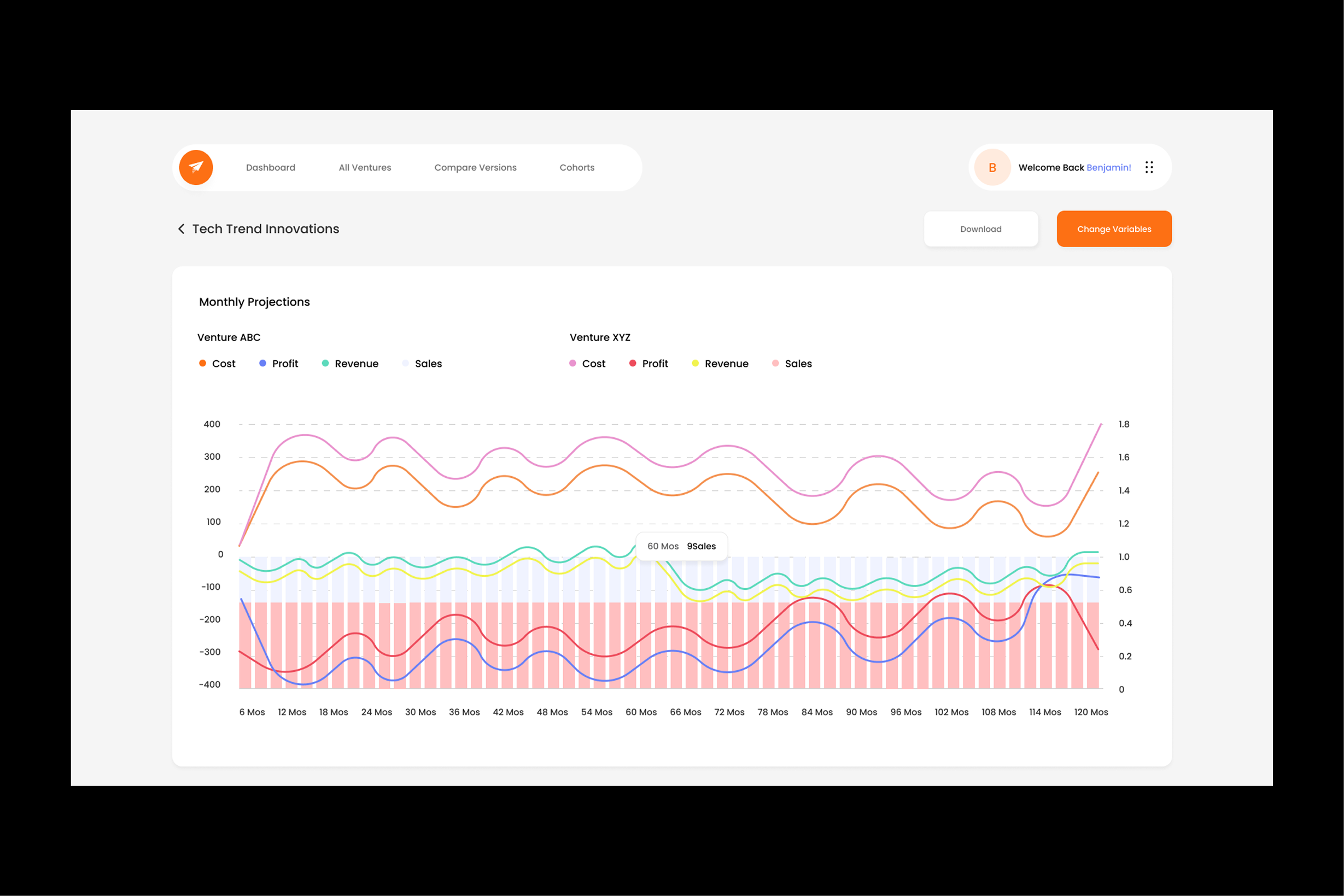
Task: Click the Benjamin username link
Action: tap(1108, 167)
